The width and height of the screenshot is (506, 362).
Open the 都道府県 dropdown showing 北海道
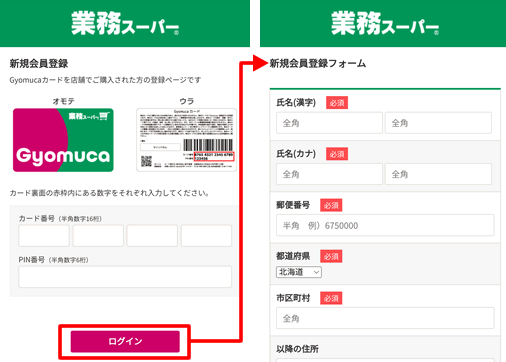pyautogui.click(x=299, y=272)
